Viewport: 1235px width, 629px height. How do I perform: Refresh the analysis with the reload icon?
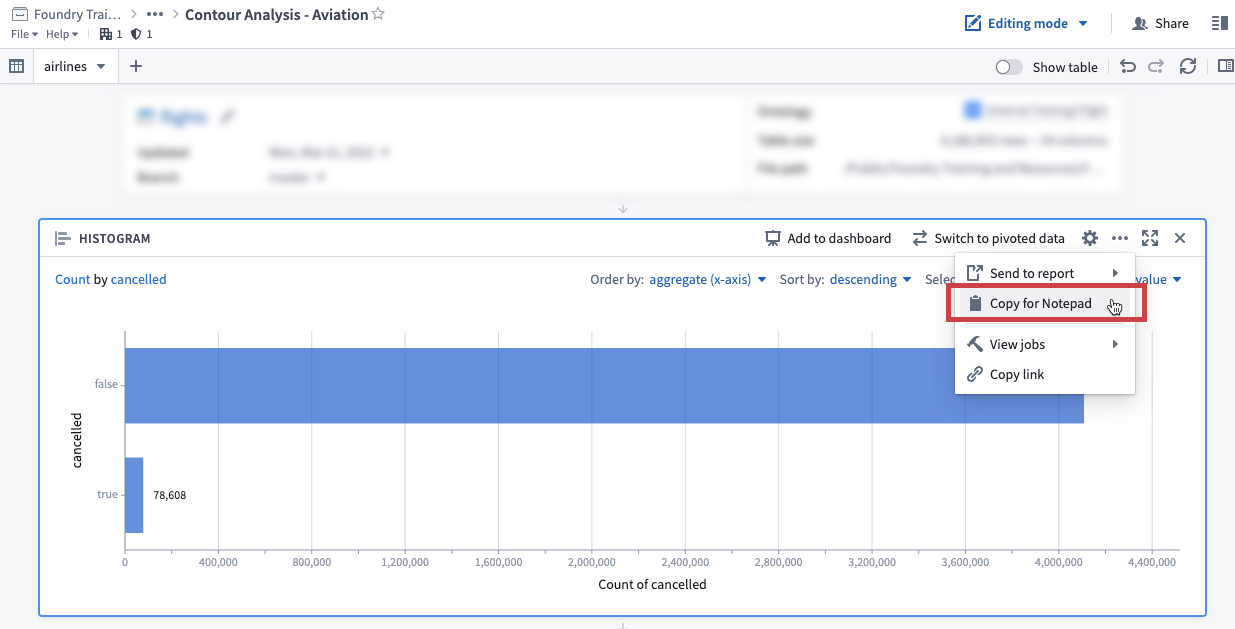[x=1188, y=67]
